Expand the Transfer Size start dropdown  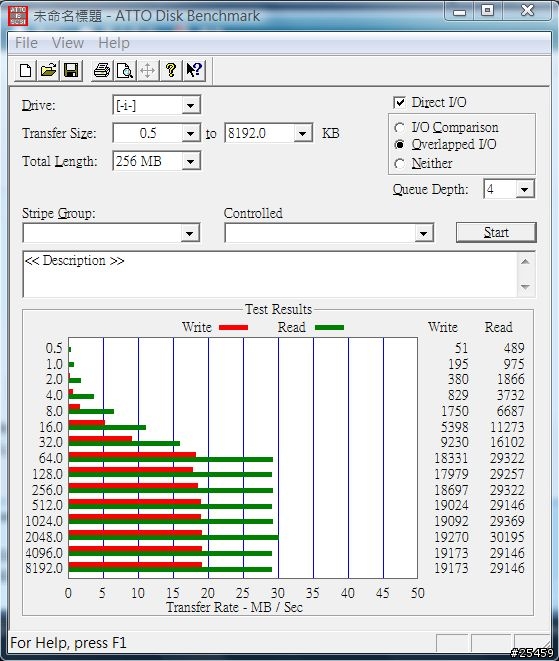point(191,134)
